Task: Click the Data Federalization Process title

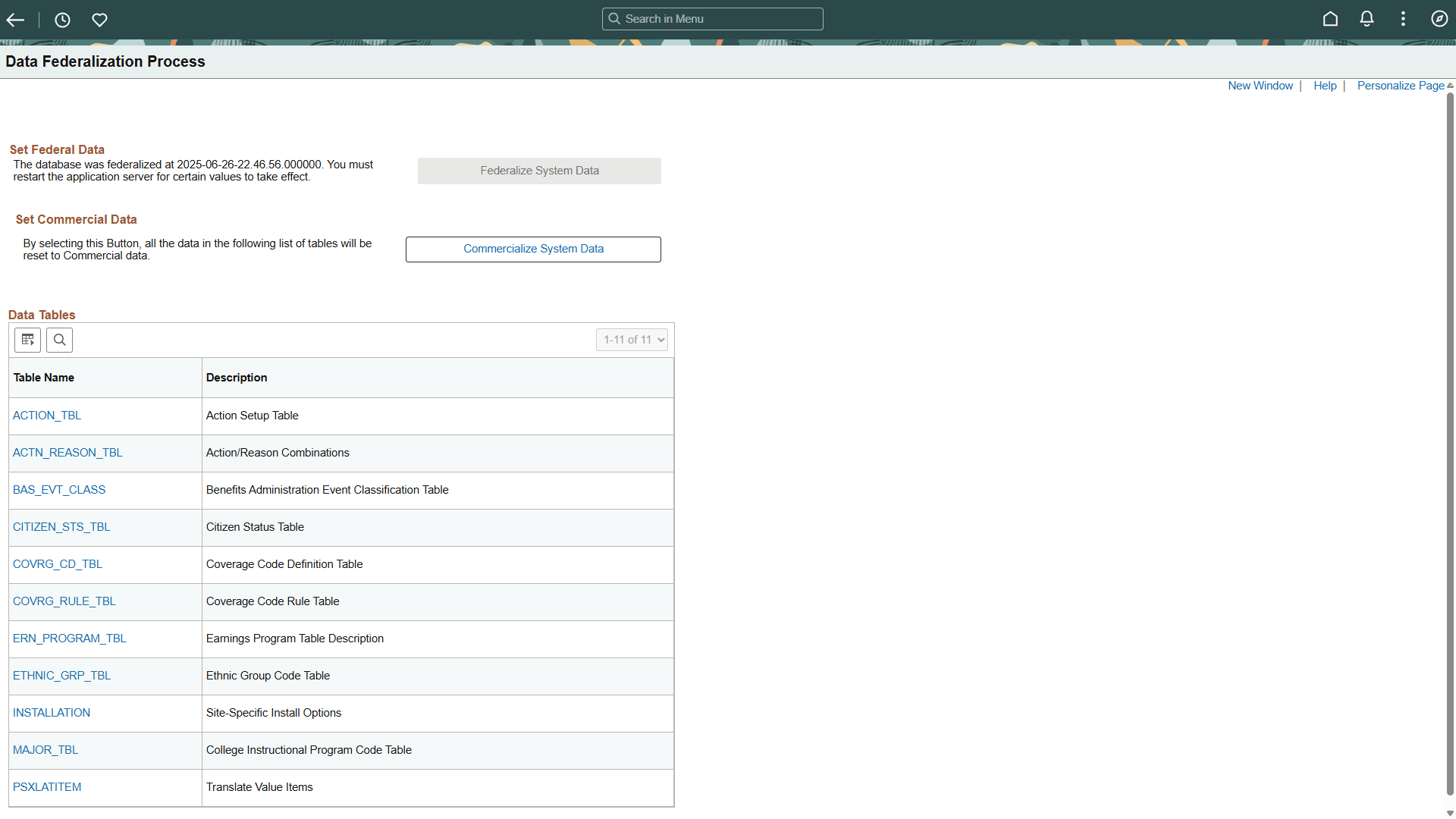Action: tap(105, 61)
